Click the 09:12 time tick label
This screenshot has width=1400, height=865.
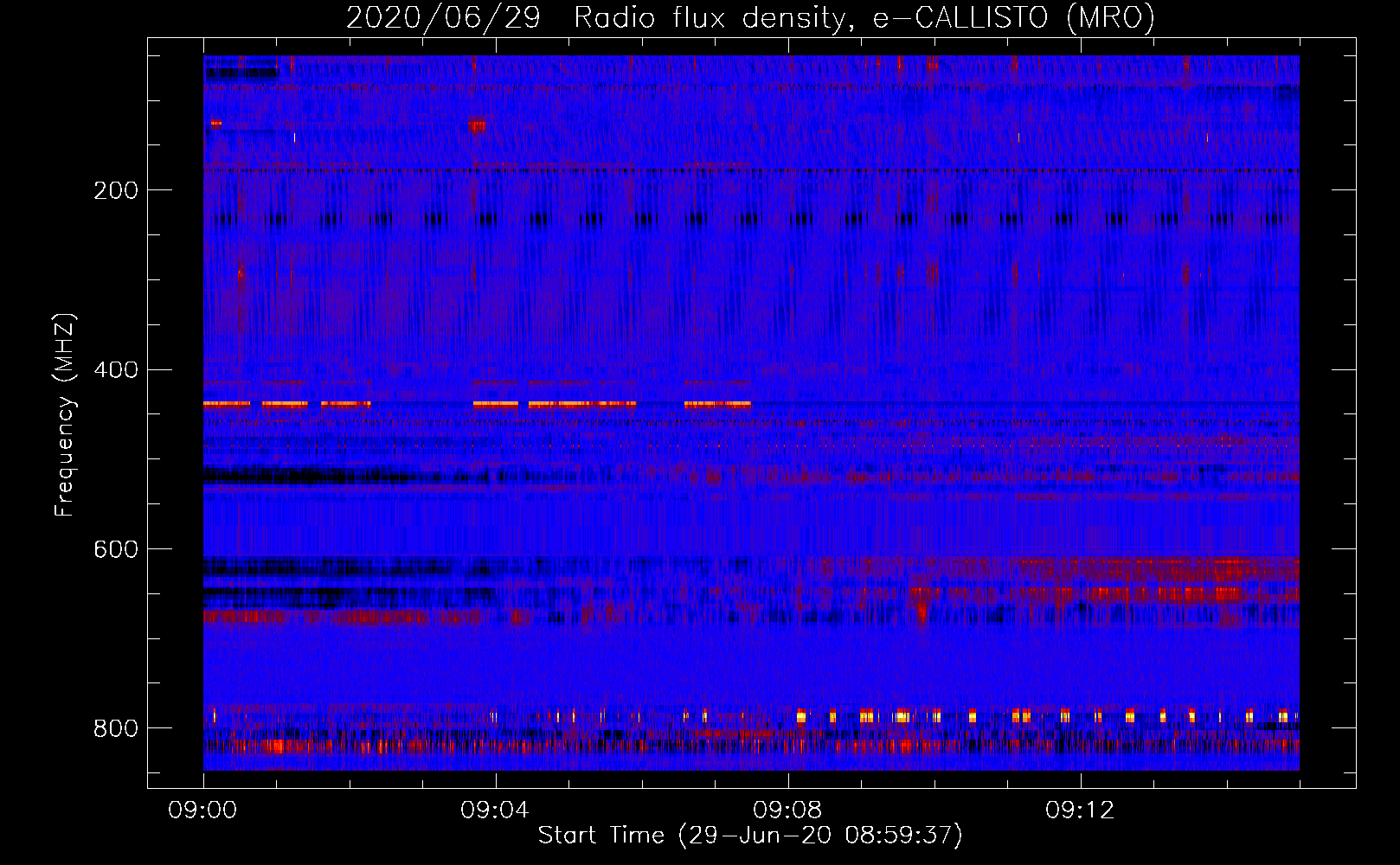coord(1080,811)
